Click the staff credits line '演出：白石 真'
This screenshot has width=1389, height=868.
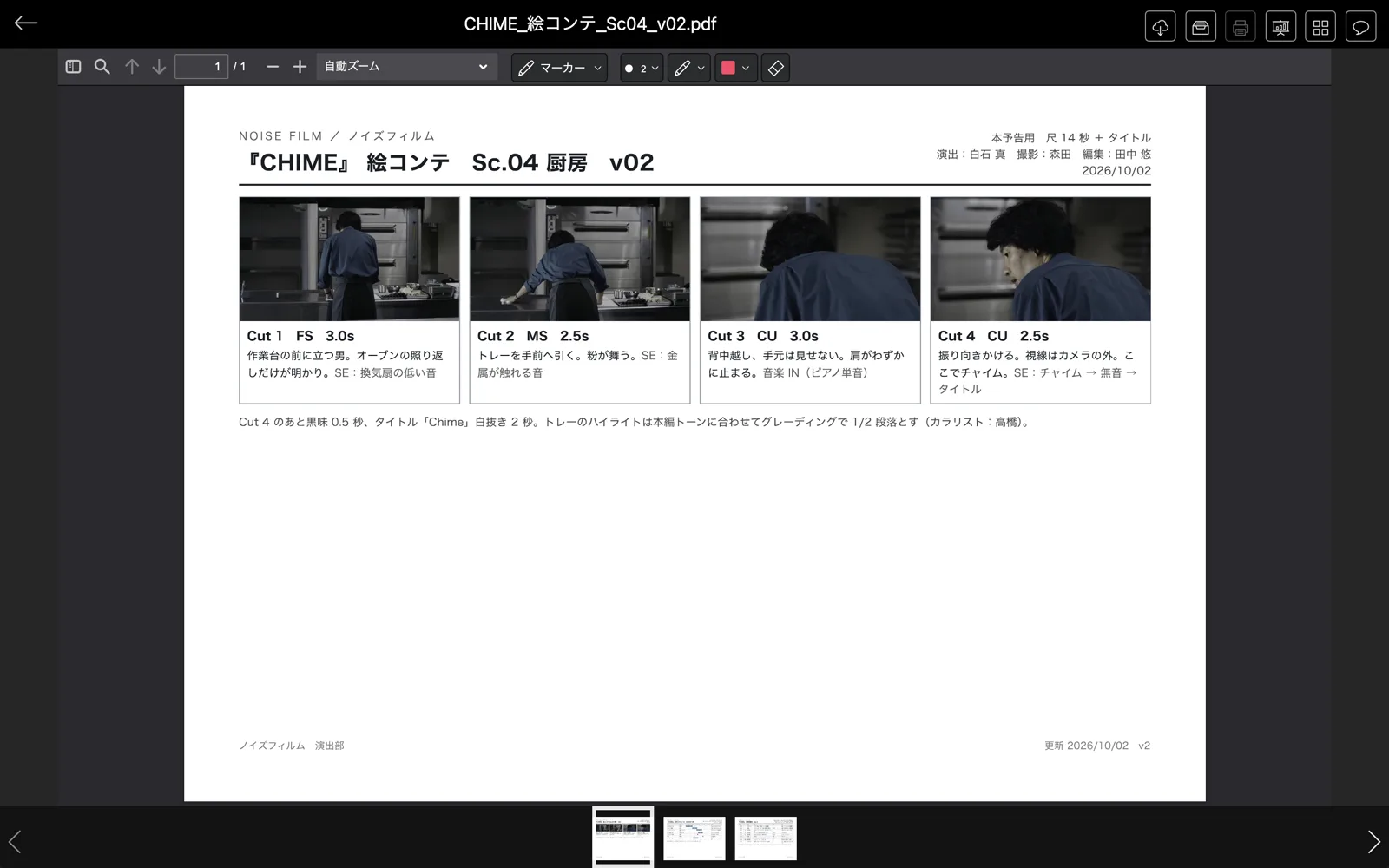[x=1043, y=155]
